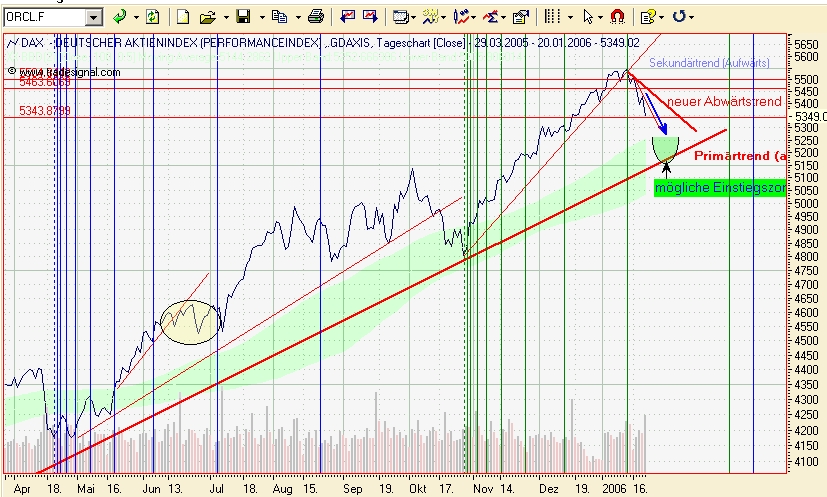Click the 'Nov' date axis label
Viewport: 827px width, 497px height.
pyautogui.click(x=483, y=489)
